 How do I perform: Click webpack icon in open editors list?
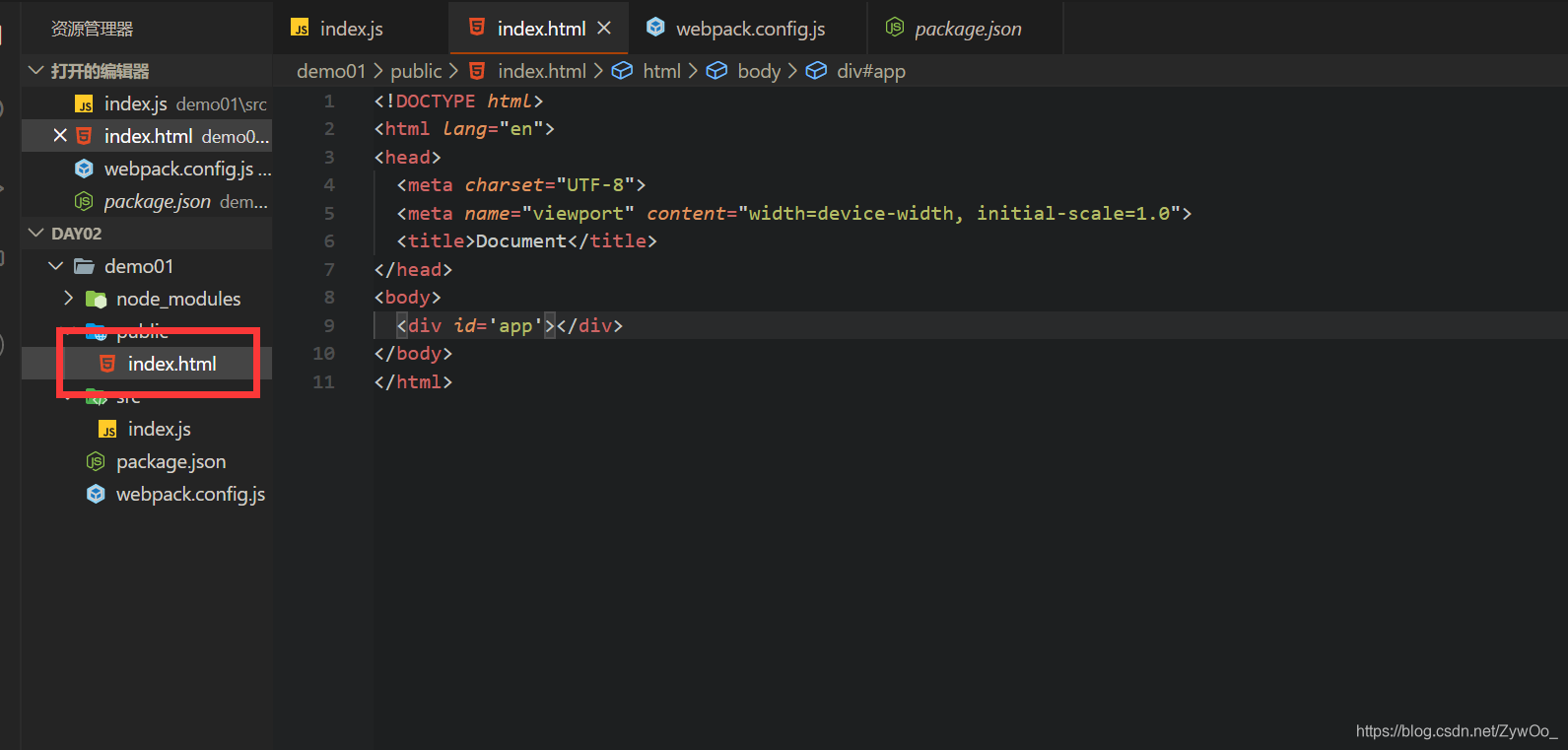pyautogui.click(x=85, y=169)
